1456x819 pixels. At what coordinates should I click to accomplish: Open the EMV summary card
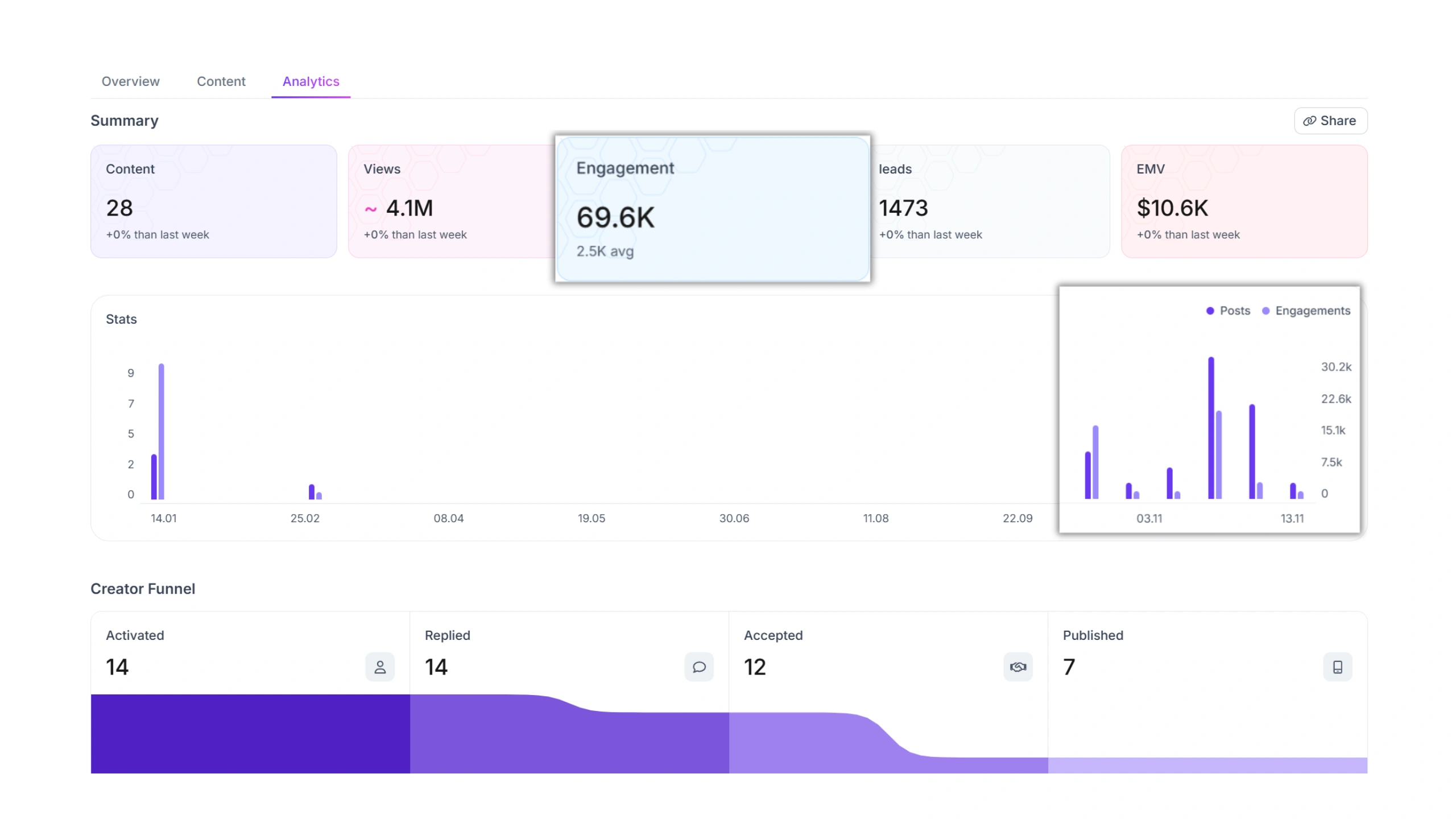click(x=1244, y=201)
